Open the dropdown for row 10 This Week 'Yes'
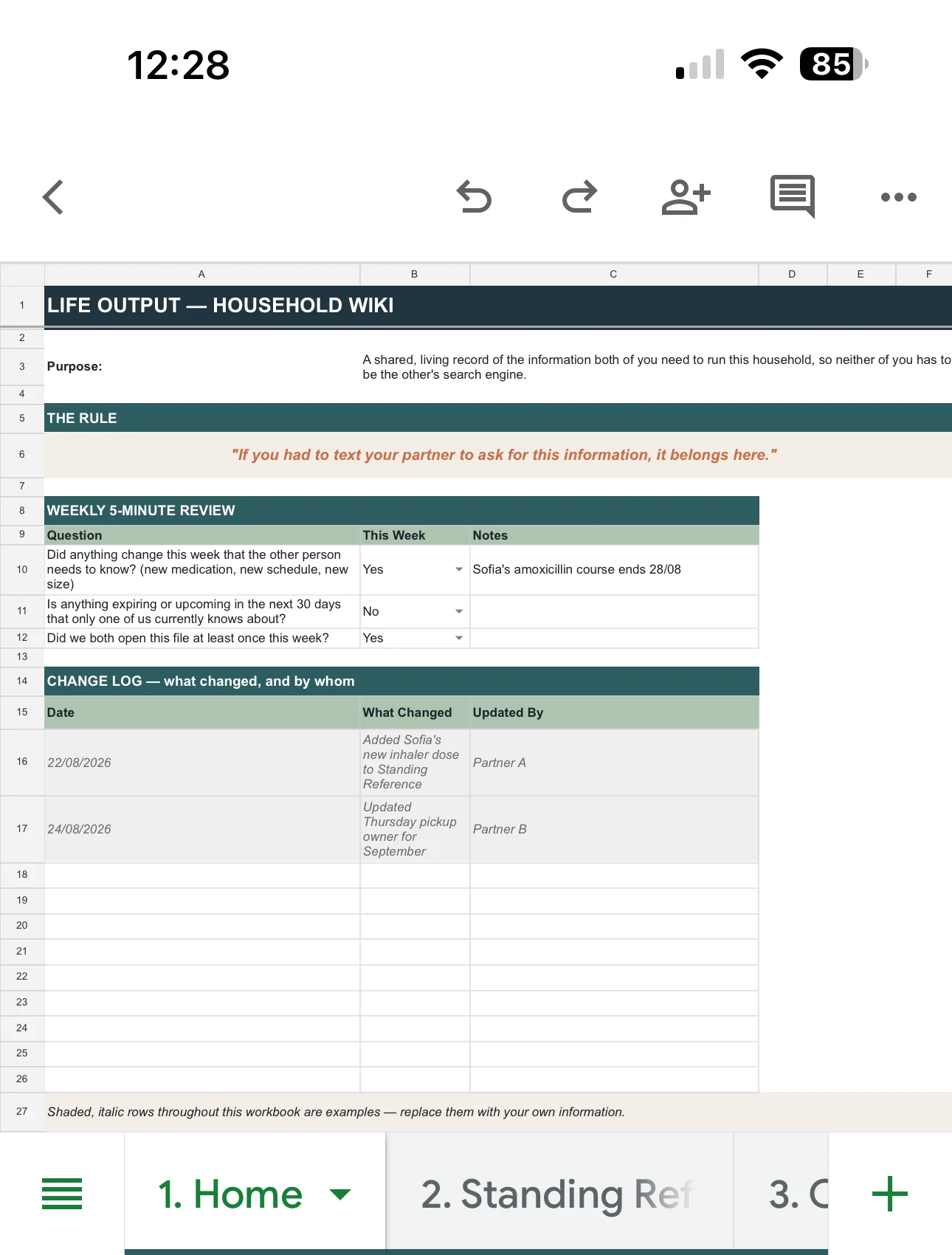 [x=458, y=569]
